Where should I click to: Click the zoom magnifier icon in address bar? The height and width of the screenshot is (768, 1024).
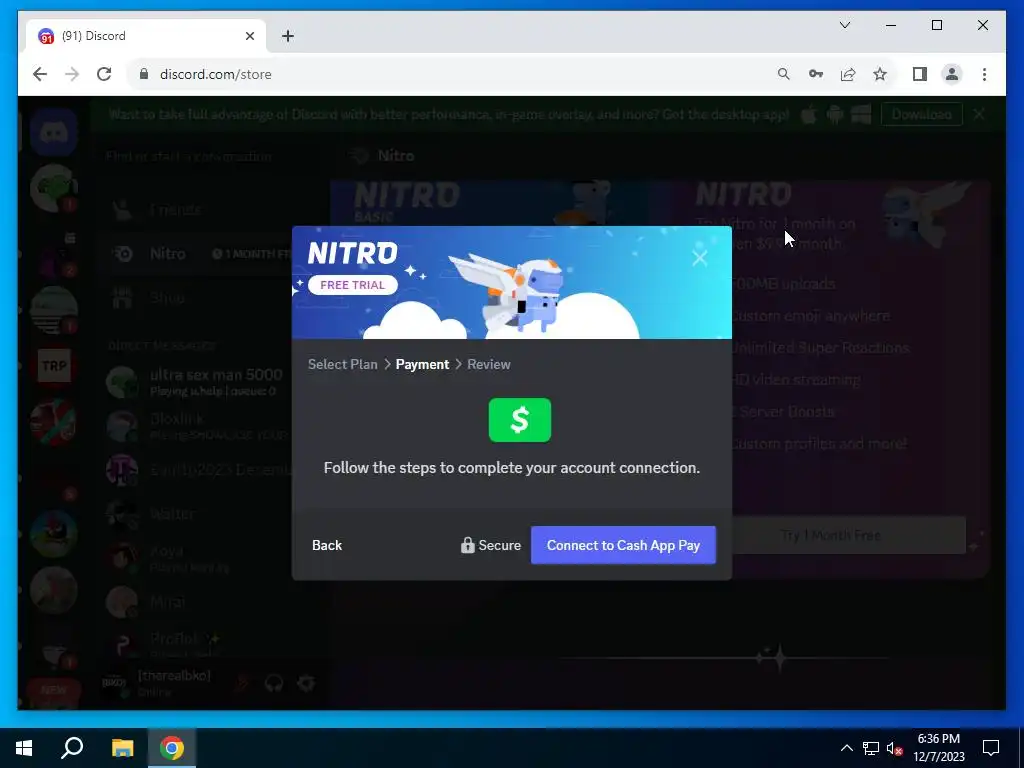783,74
